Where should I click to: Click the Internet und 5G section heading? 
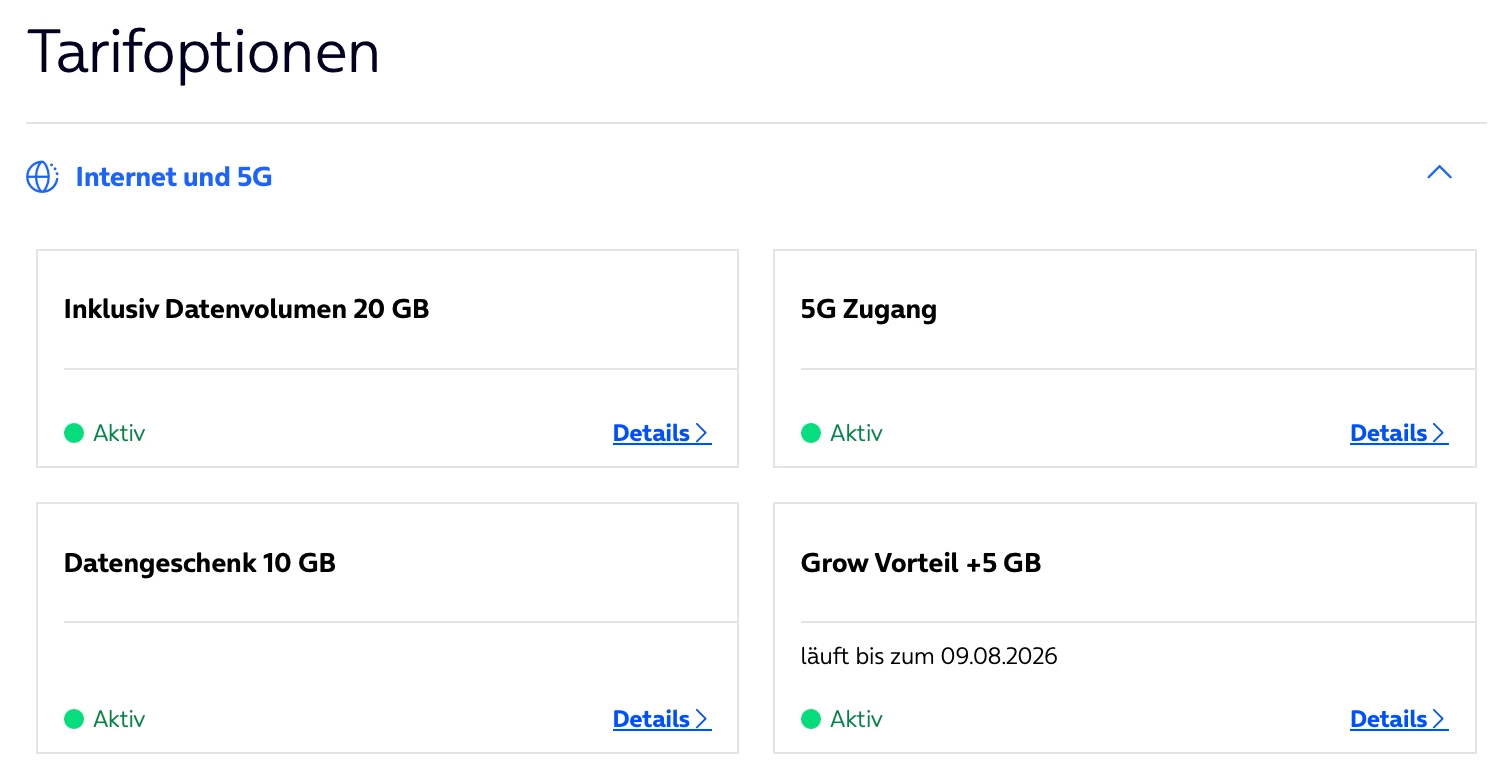point(174,177)
